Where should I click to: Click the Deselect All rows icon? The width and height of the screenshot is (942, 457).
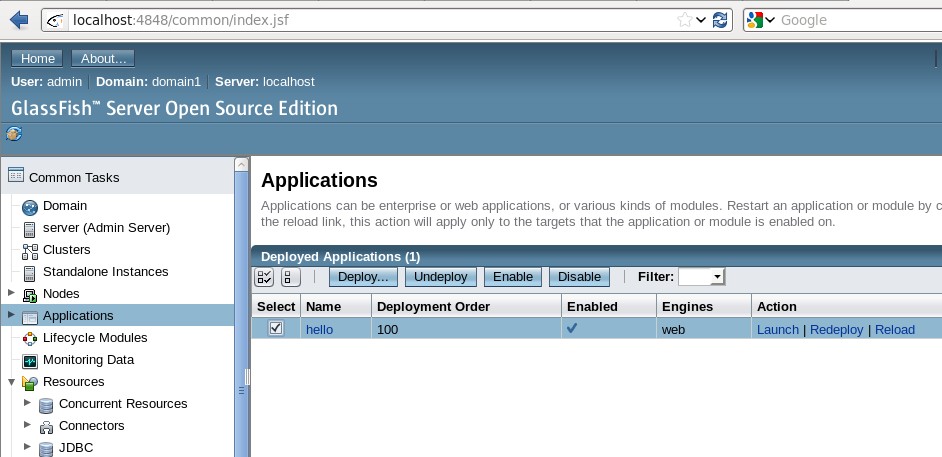click(x=291, y=277)
